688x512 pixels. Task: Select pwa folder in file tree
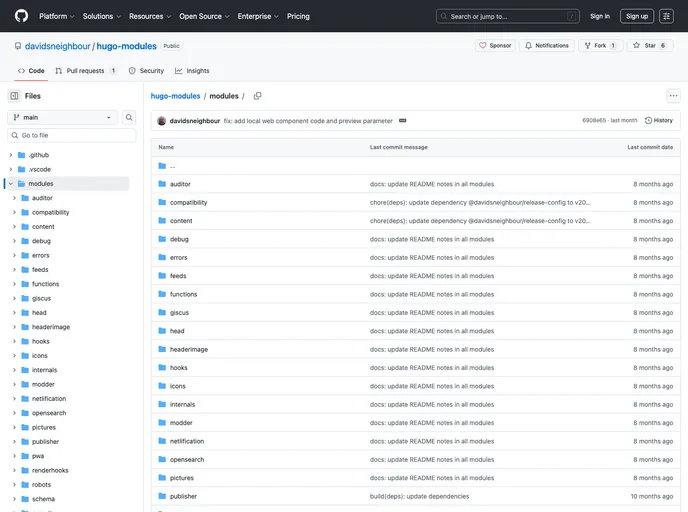38,456
